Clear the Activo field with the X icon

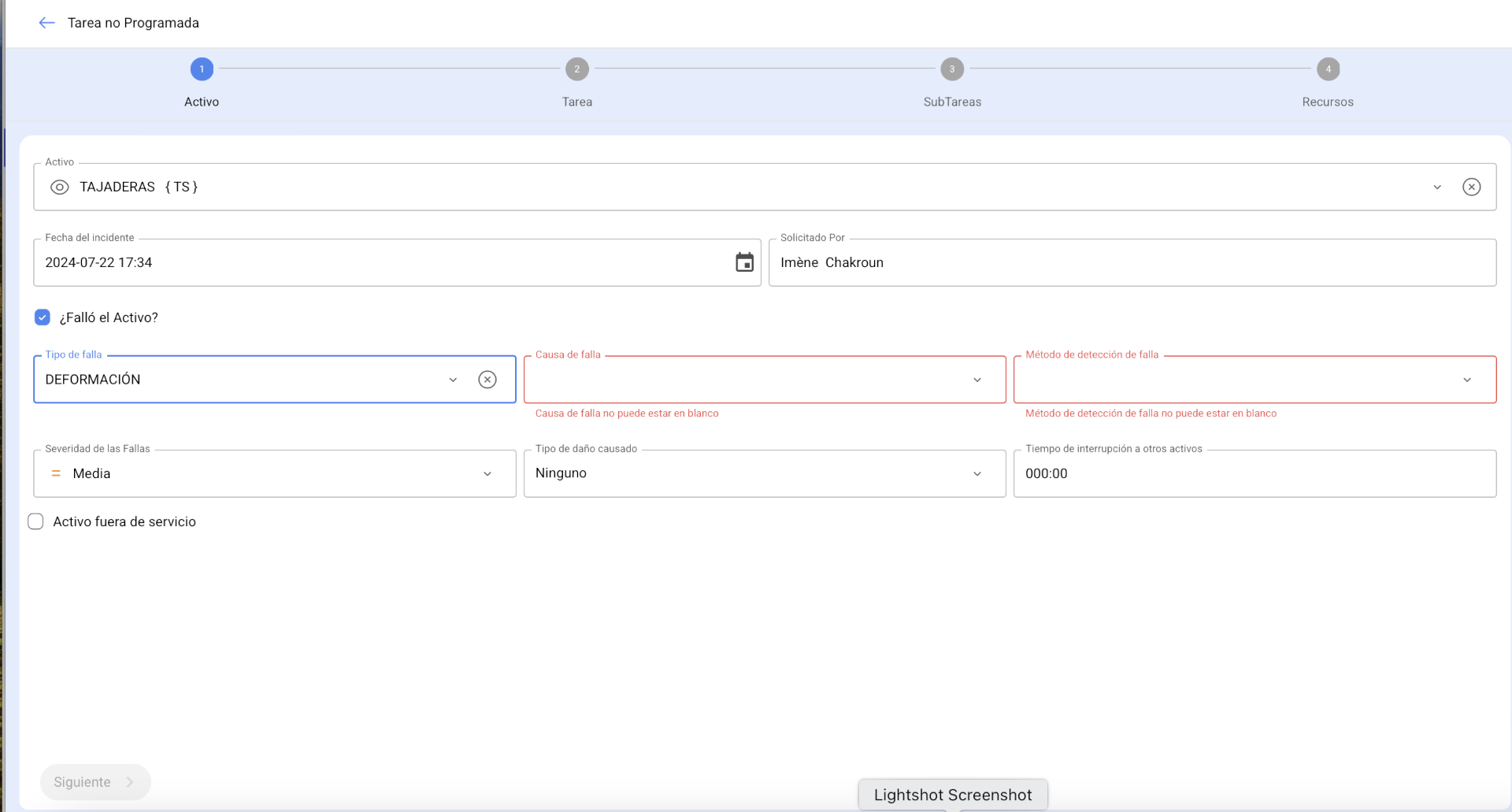[x=1471, y=187]
